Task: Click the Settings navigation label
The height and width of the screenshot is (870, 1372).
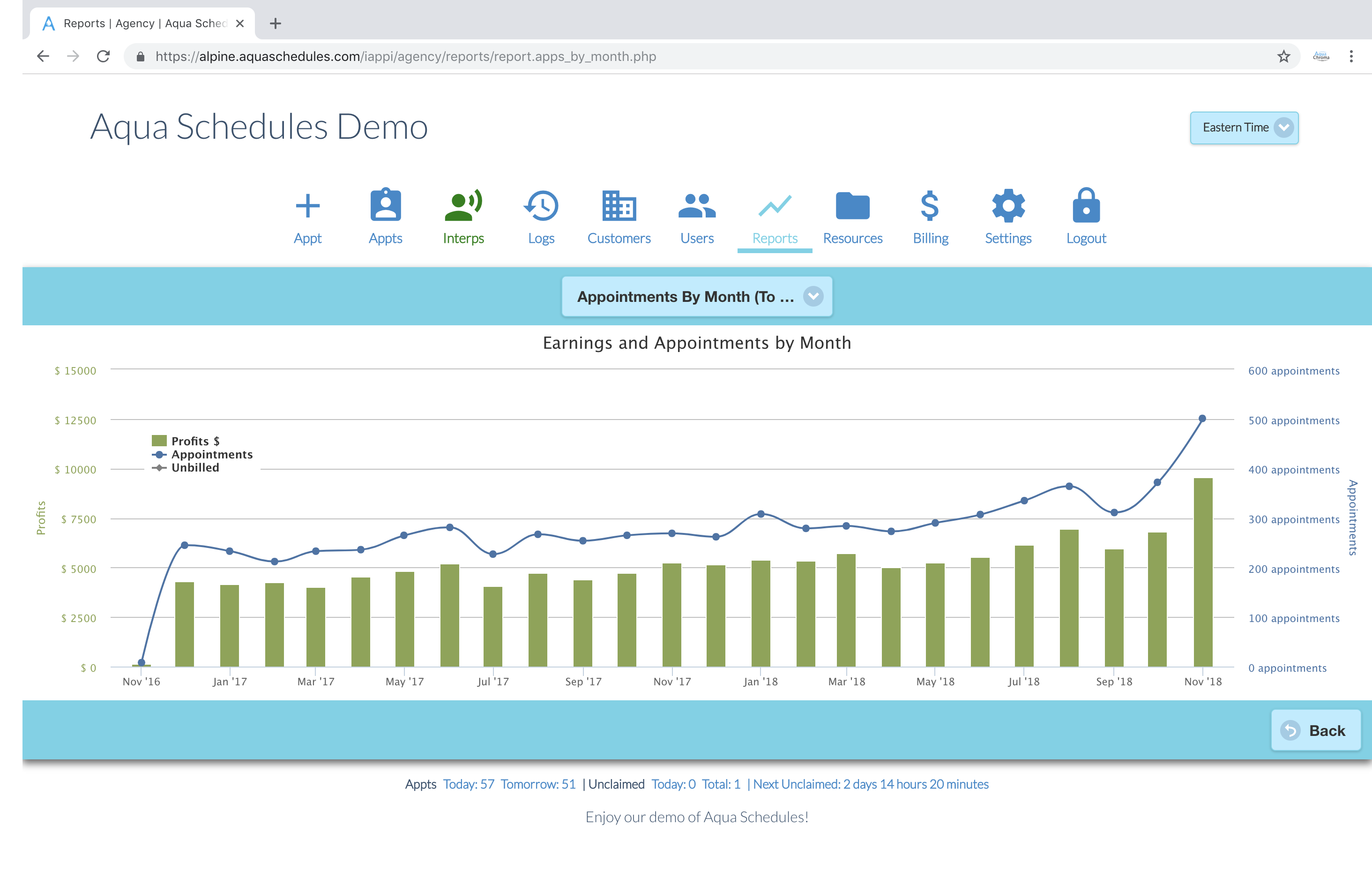Action: pyautogui.click(x=1008, y=238)
